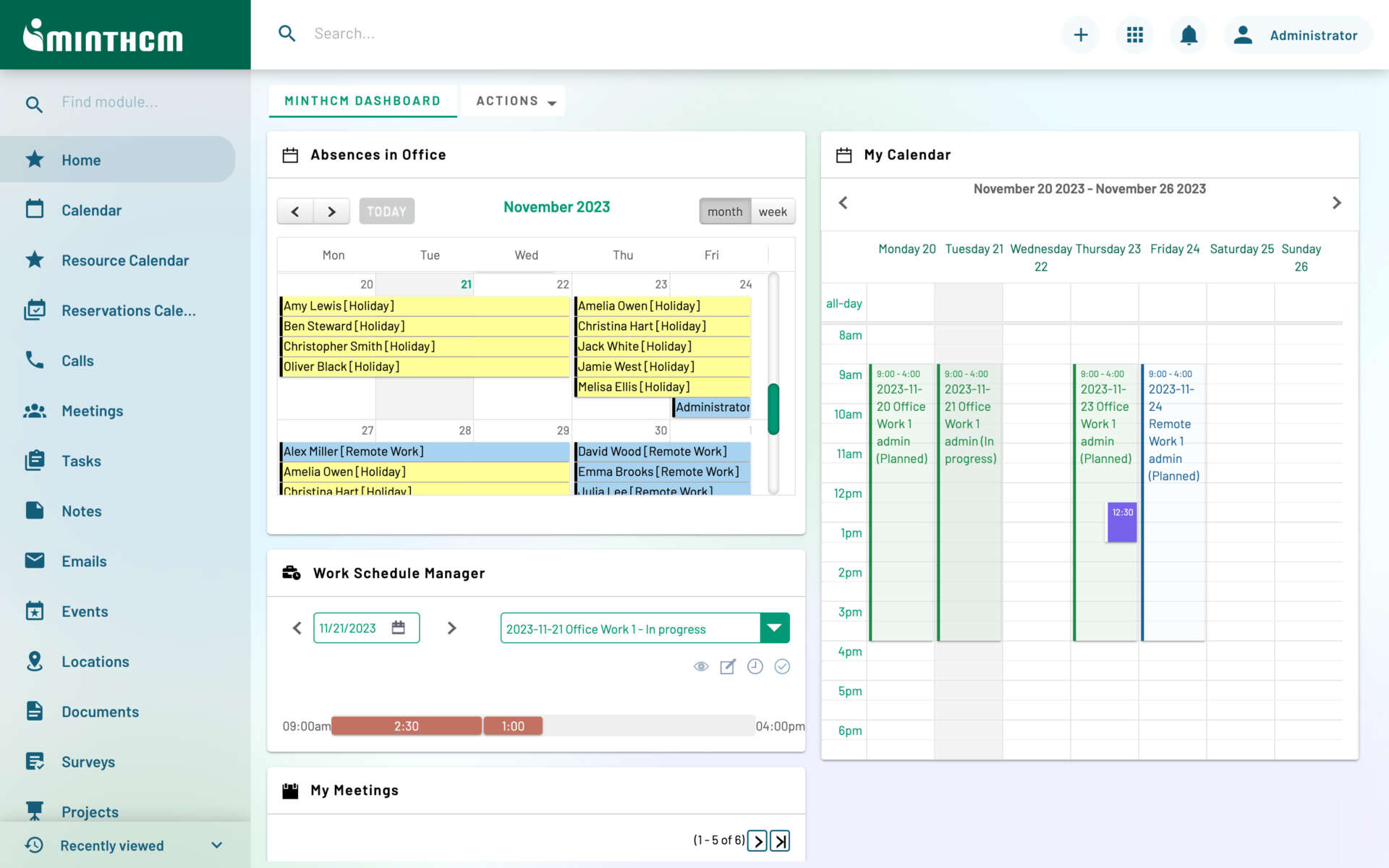Click the work schedule eye view icon

coord(701,667)
